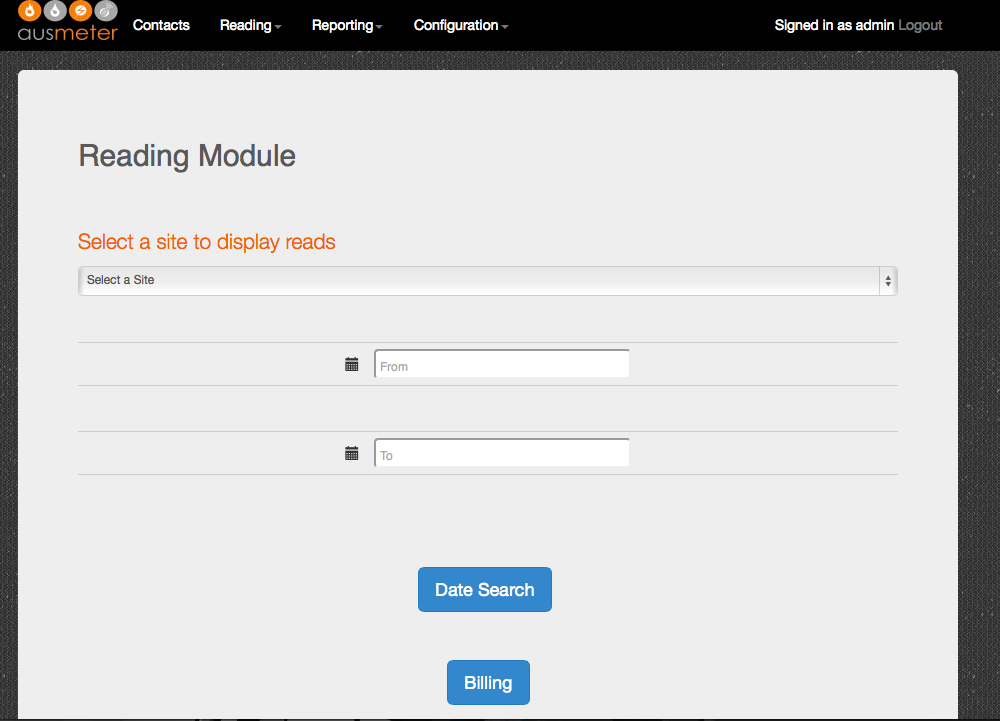Click the ausmeter logo text
Viewport: 1000px width, 721px height.
click(67, 32)
